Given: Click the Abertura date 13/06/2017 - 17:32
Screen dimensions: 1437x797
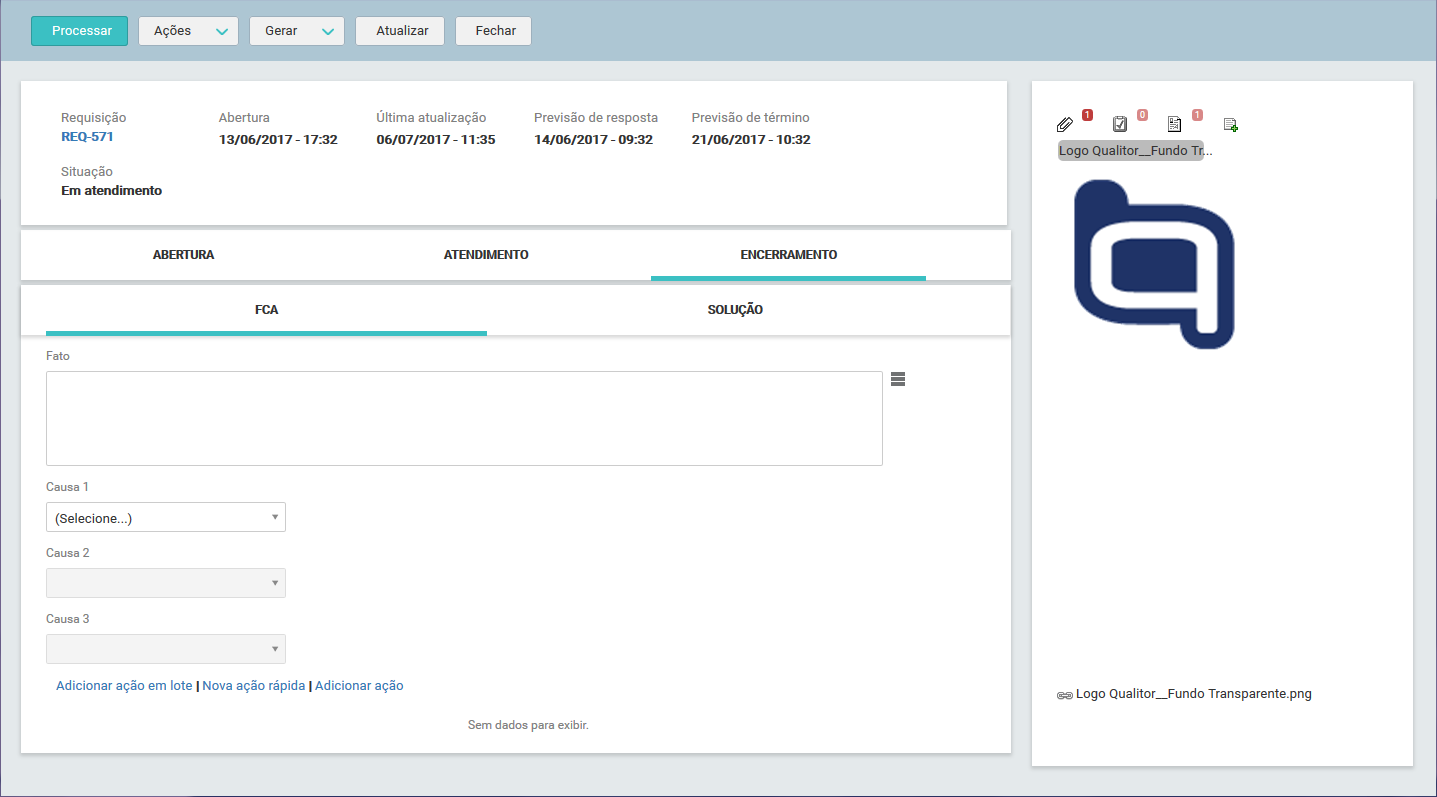Looking at the screenshot, I should pyautogui.click(x=278, y=140).
